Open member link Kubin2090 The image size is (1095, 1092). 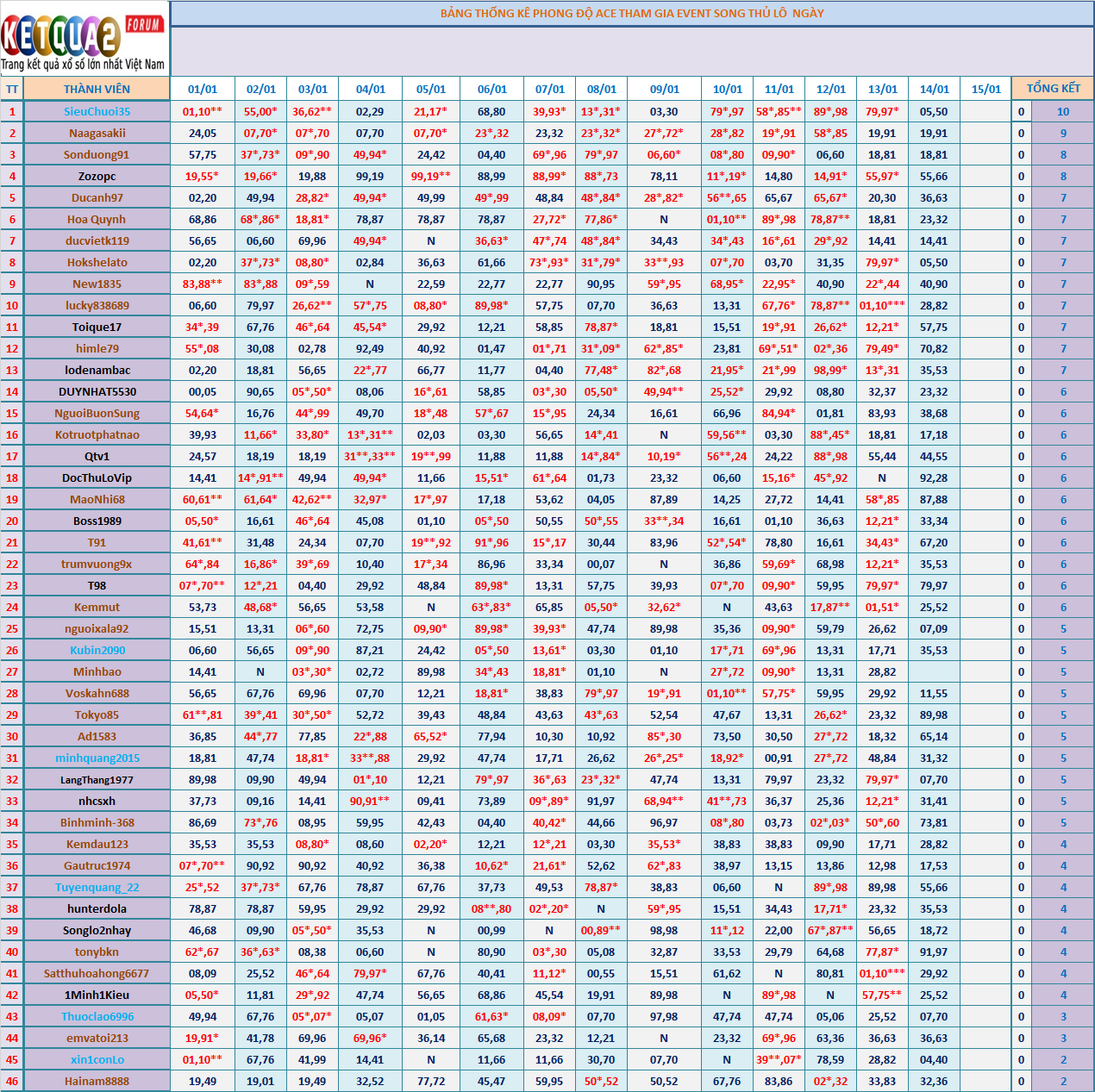97,650
